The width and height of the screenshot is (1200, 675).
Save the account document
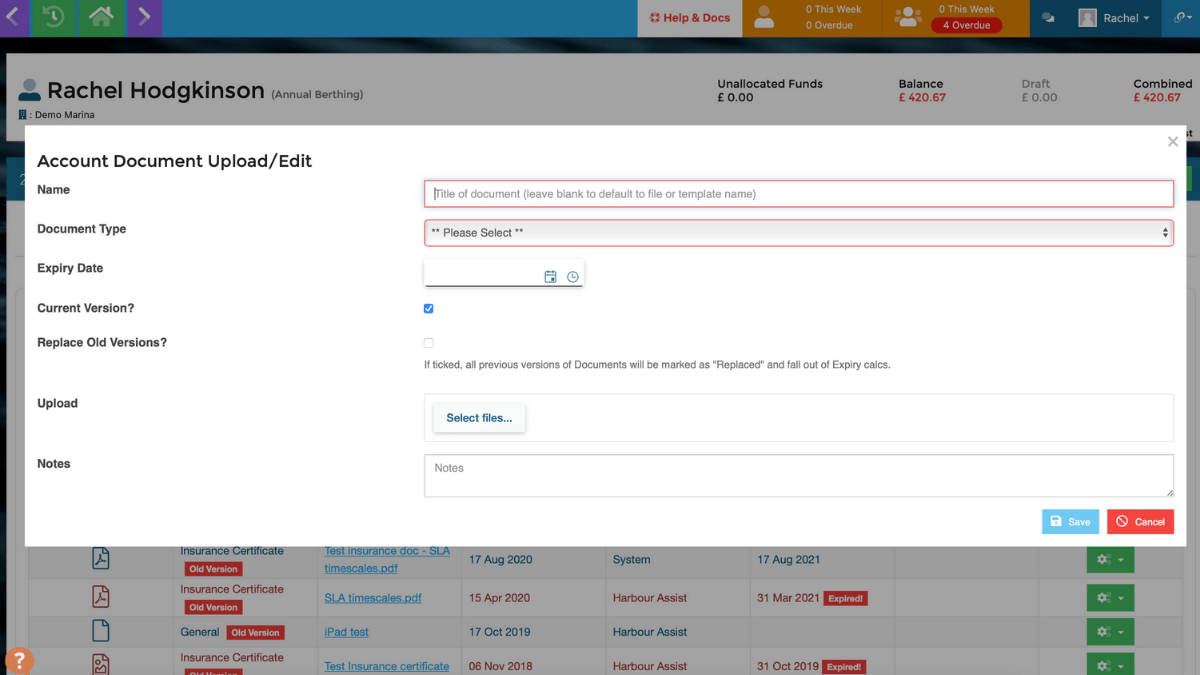pyautogui.click(x=1070, y=521)
